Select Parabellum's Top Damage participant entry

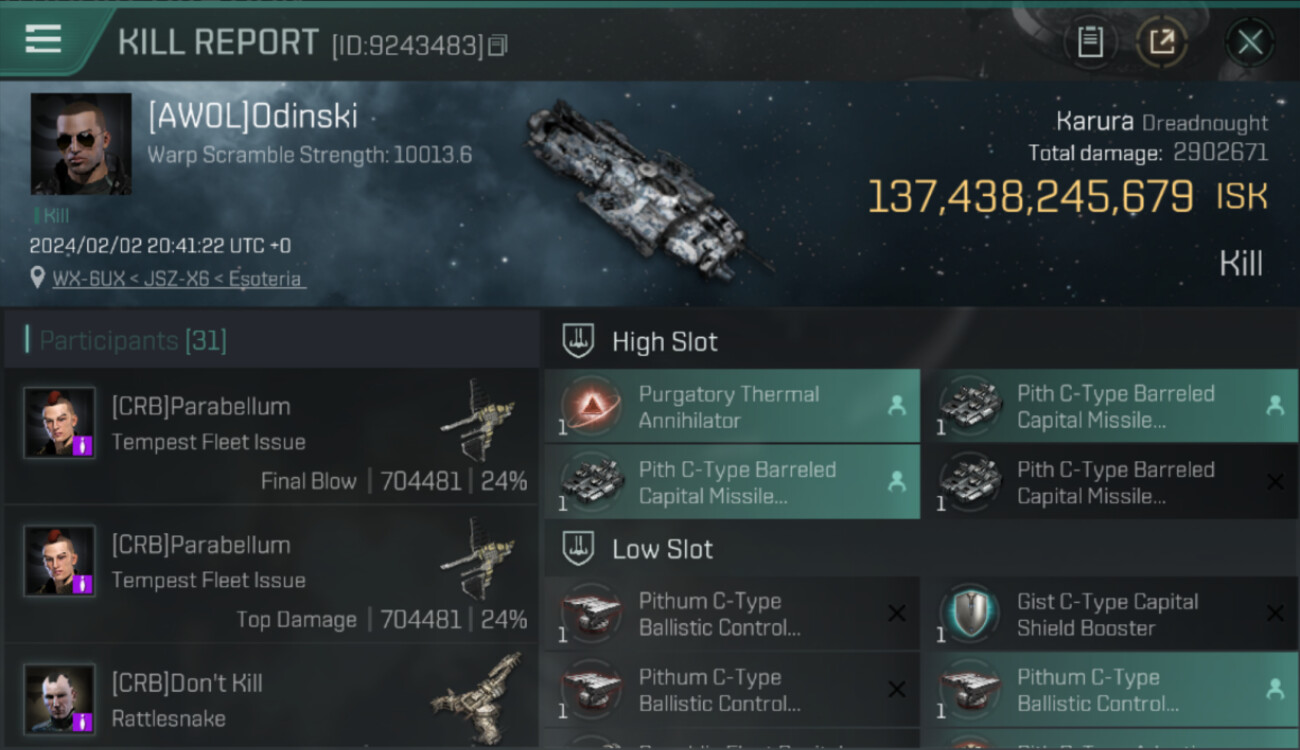pos(272,576)
